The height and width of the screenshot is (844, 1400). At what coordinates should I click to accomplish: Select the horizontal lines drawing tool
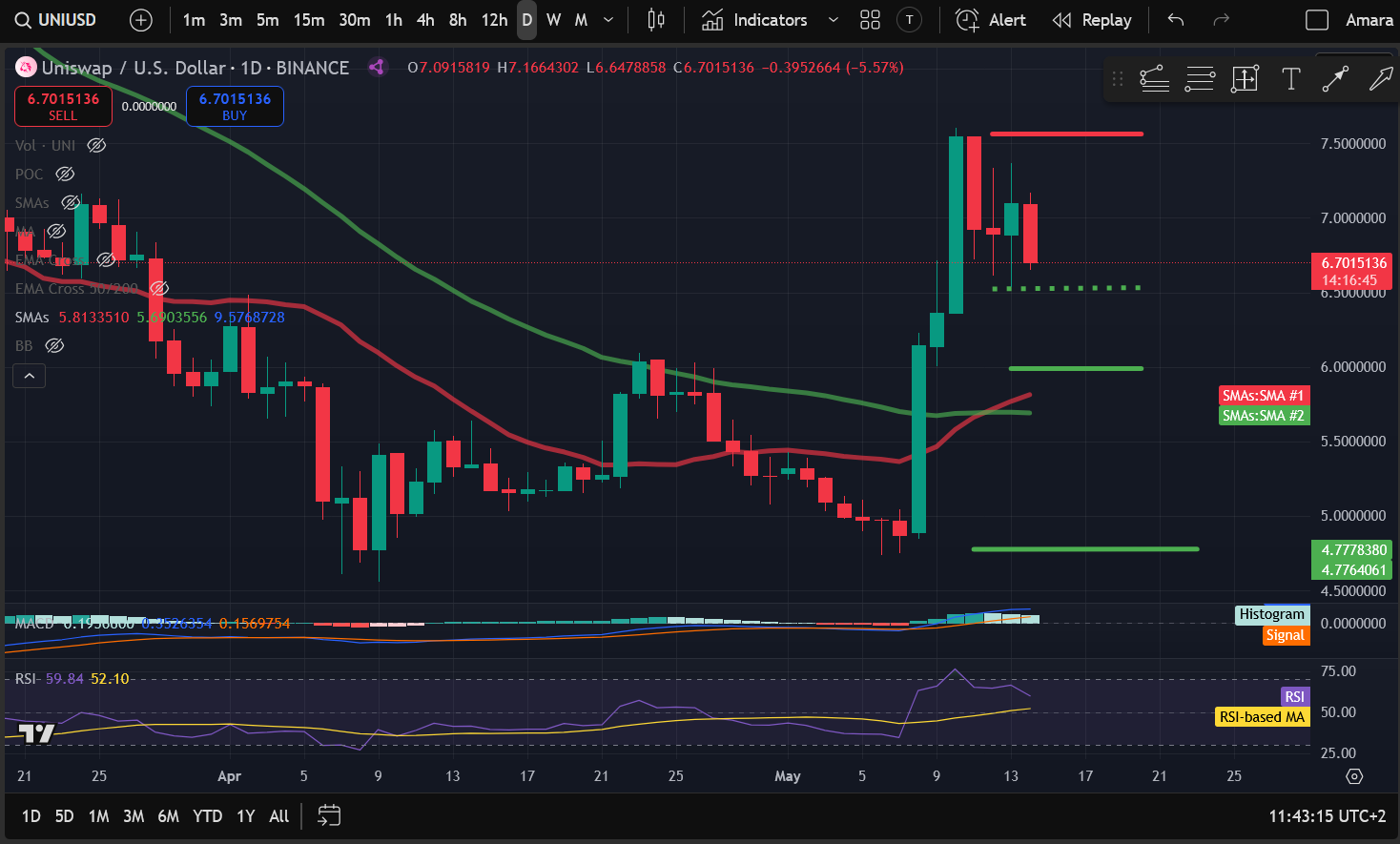click(1200, 79)
